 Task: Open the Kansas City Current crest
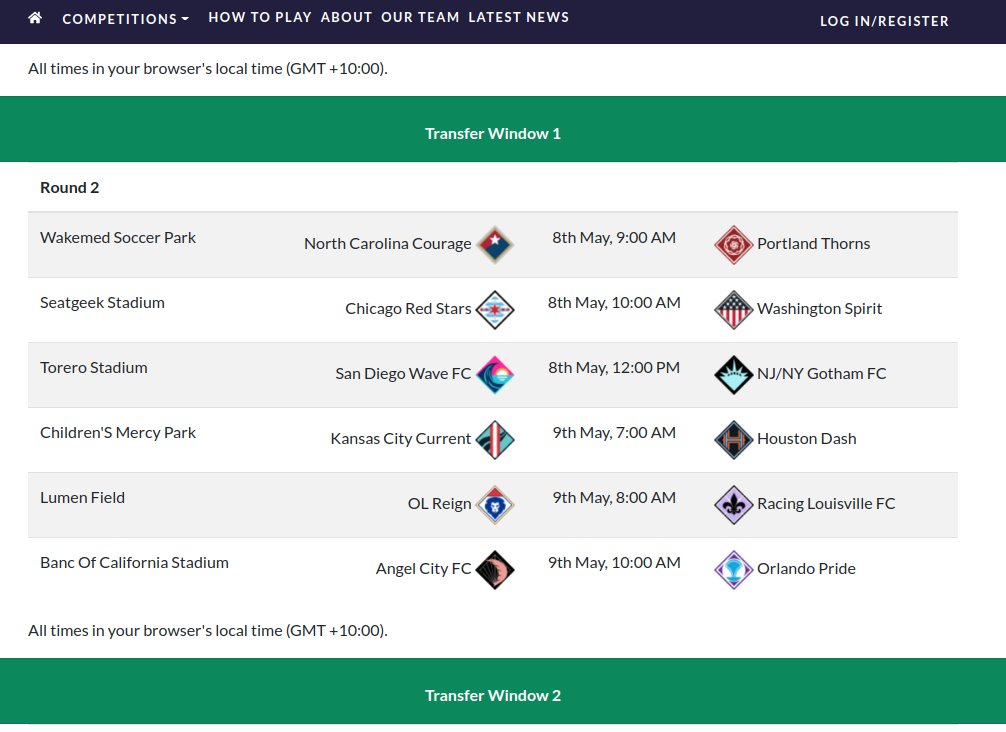pyautogui.click(x=495, y=439)
